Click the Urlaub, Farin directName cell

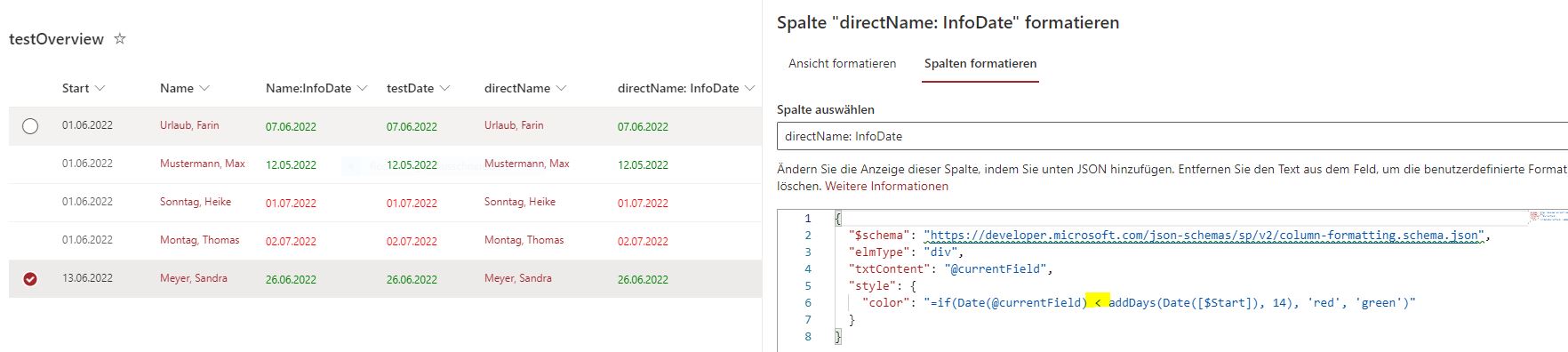point(514,125)
